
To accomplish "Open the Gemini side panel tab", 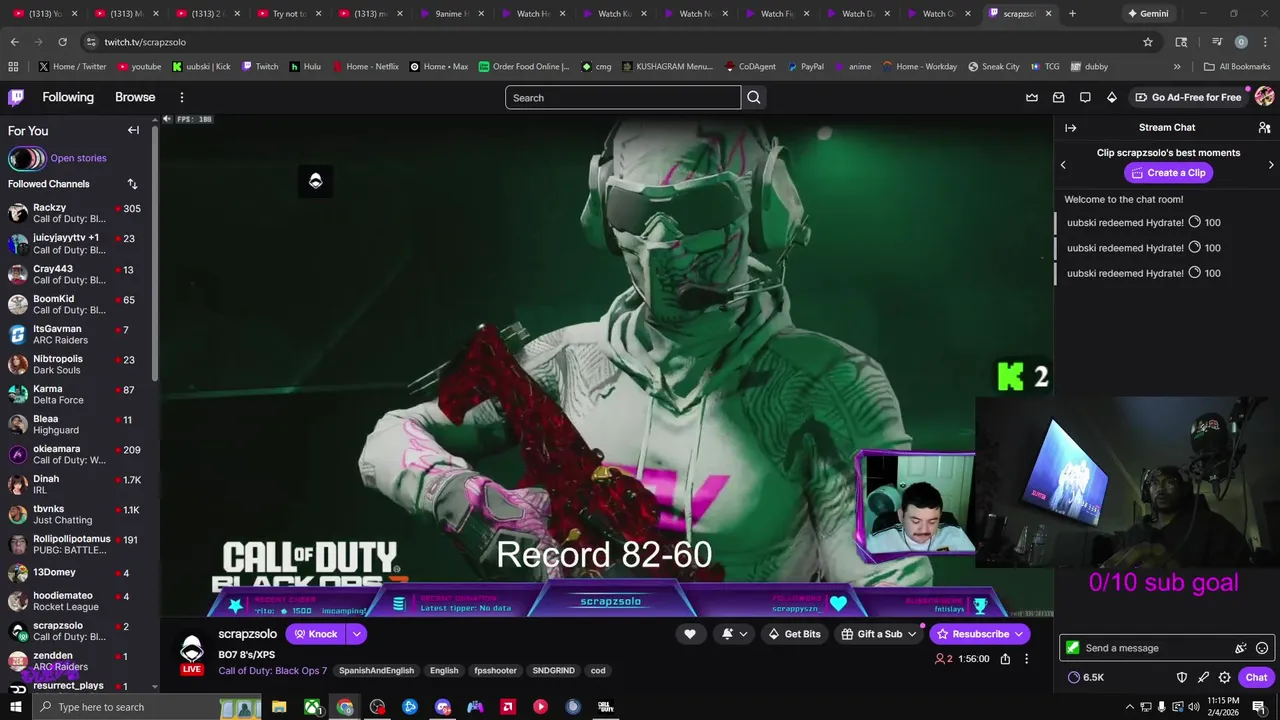I will [1148, 14].
